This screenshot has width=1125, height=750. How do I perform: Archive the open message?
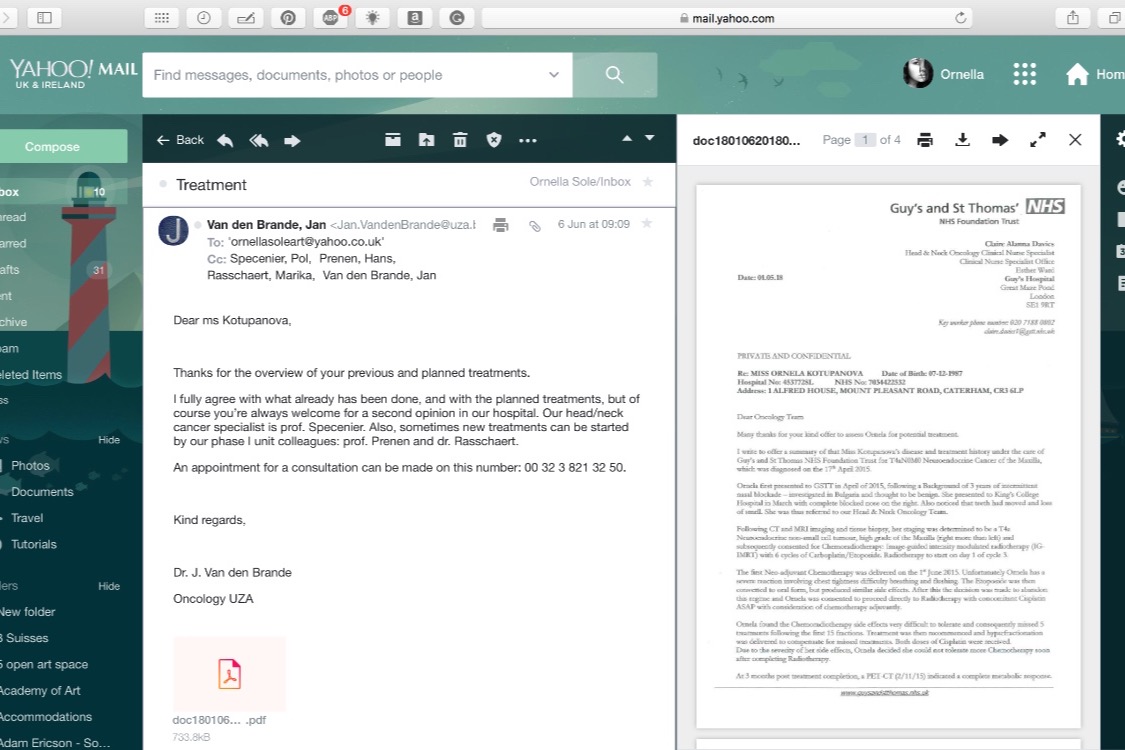click(x=392, y=140)
